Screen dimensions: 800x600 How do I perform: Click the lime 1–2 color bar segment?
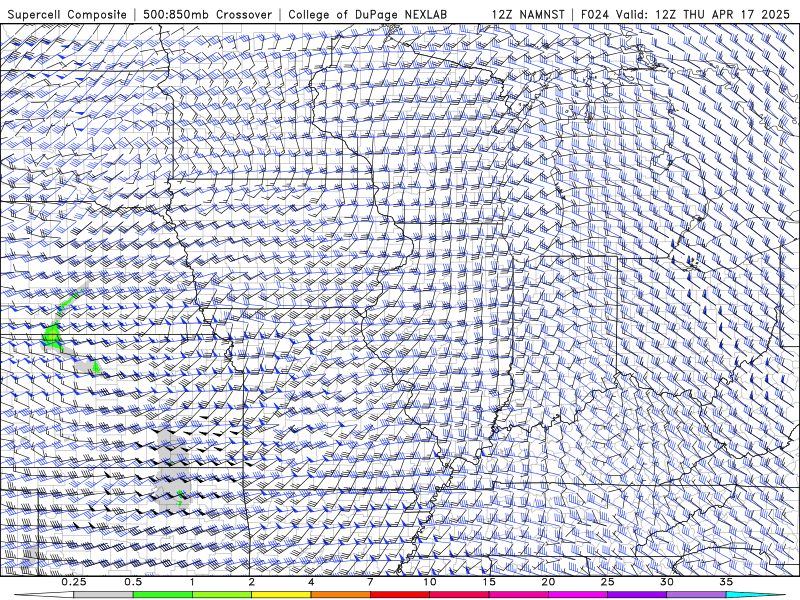coord(222,595)
